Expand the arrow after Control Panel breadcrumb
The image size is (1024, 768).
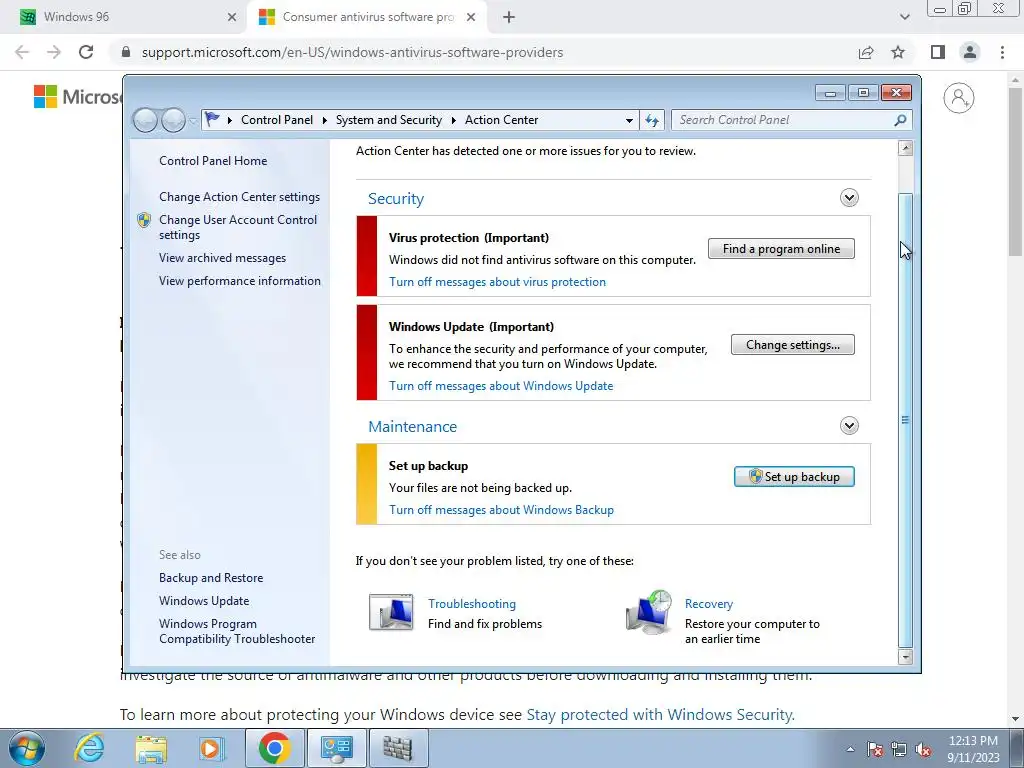click(x=325, y=120)
